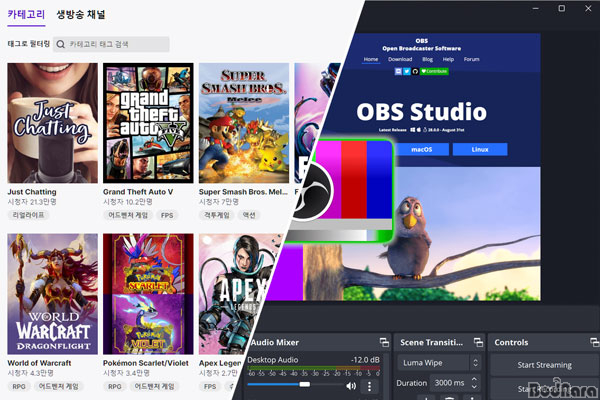Open the Grand Theft Auto V cover

[148, 123]
